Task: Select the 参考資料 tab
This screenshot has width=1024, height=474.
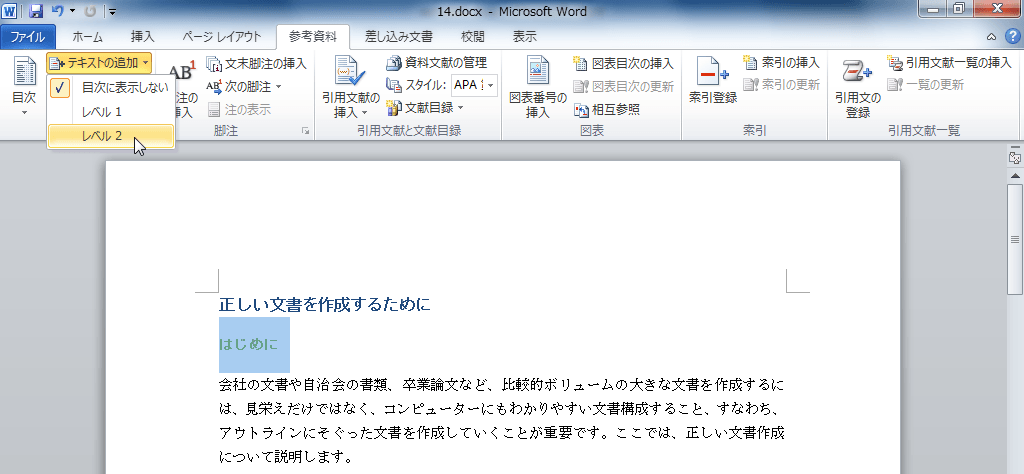Action: (x=313, y=37)
